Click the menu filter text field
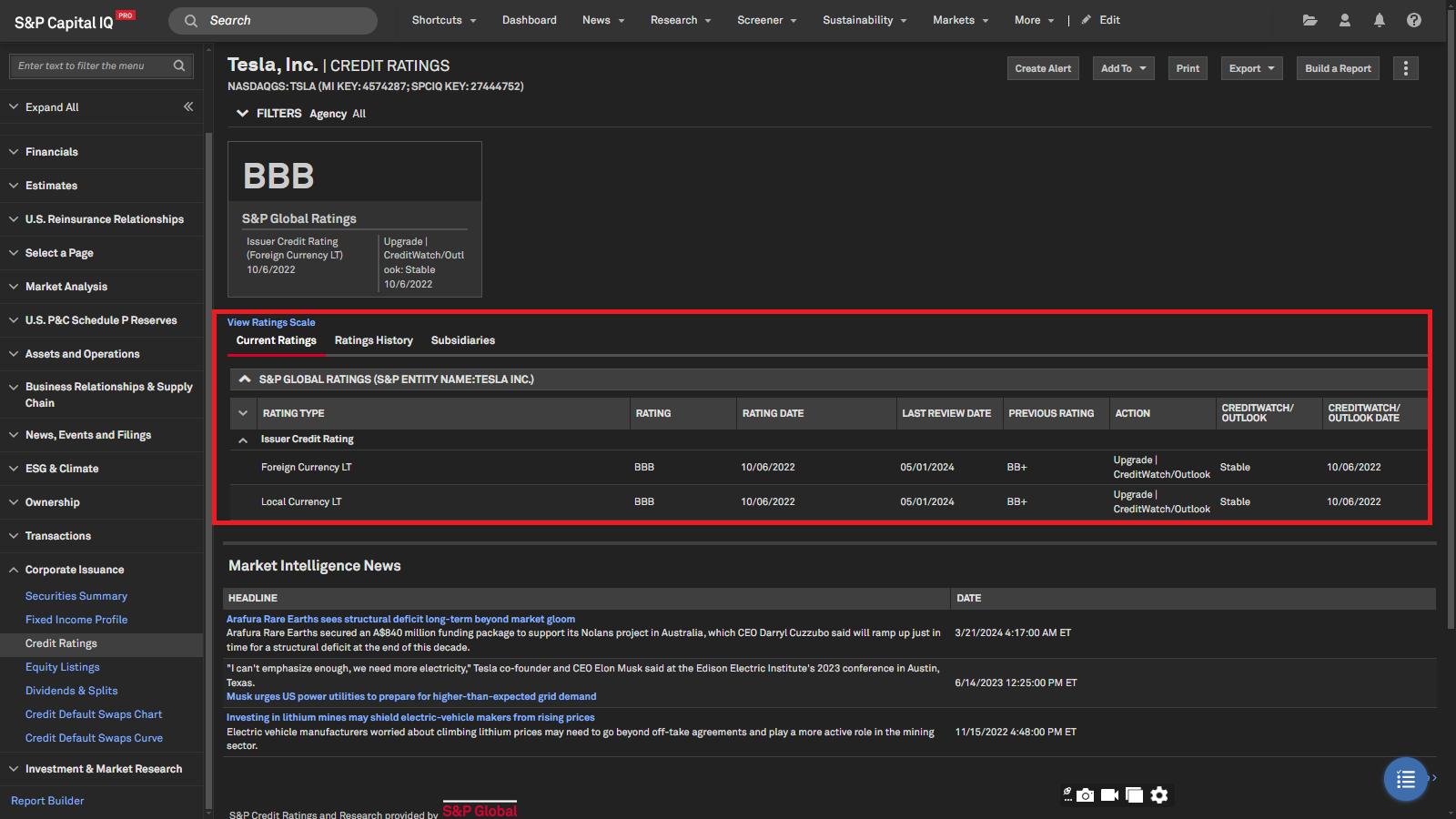 coord(91,66)
